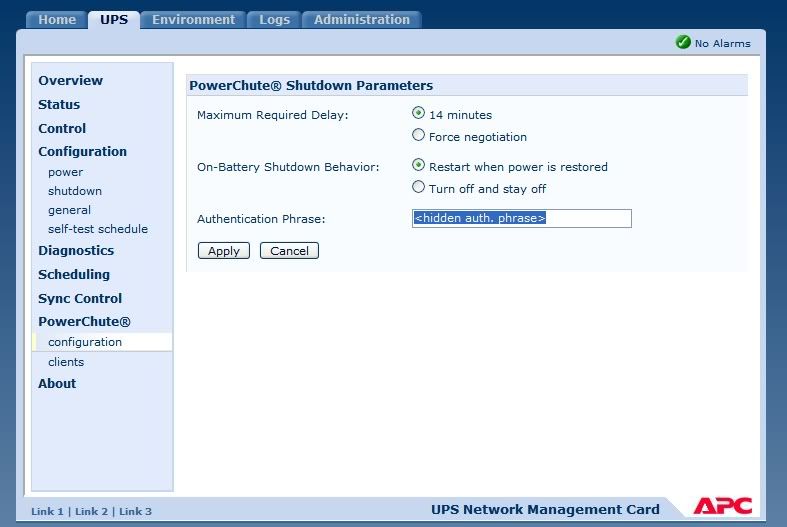The width and height of the screenshot is (787, 527).
Task: Open the PowerChute sidebar heading
Action: point(84,322)
